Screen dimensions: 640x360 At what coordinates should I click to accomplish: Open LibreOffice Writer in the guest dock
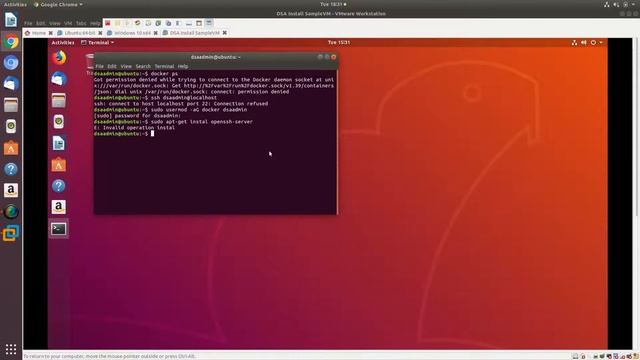point(59,143)
